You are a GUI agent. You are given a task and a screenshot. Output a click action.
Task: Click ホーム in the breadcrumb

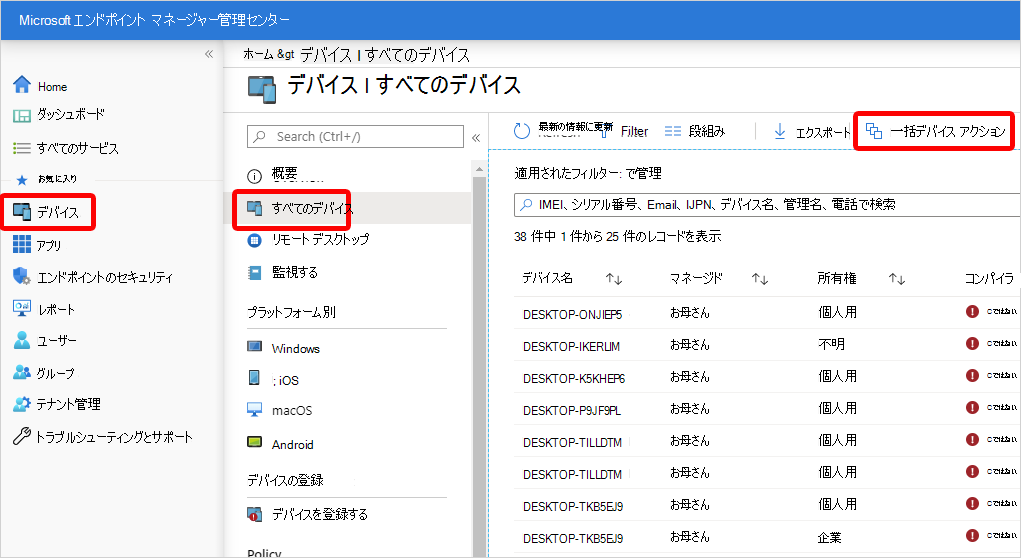pos(258,55)
